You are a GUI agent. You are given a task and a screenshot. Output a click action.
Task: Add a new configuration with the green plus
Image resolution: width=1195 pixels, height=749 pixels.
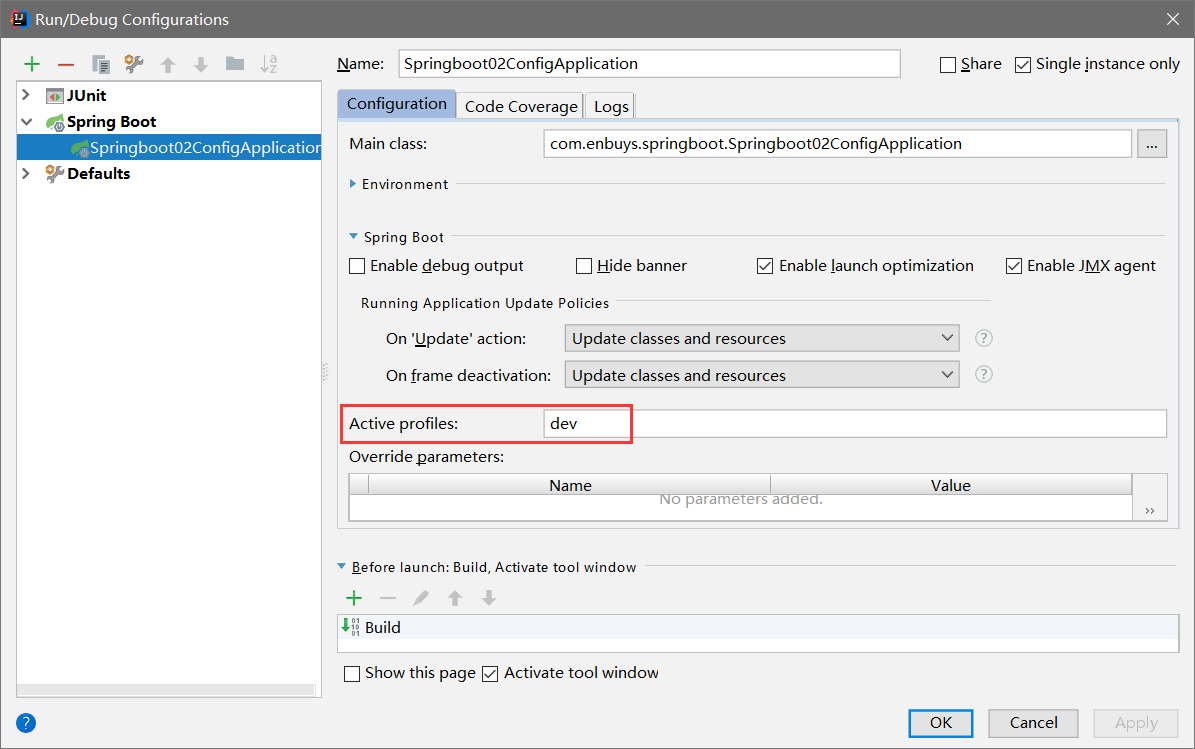pyautogui.click(x=32, y=64)
